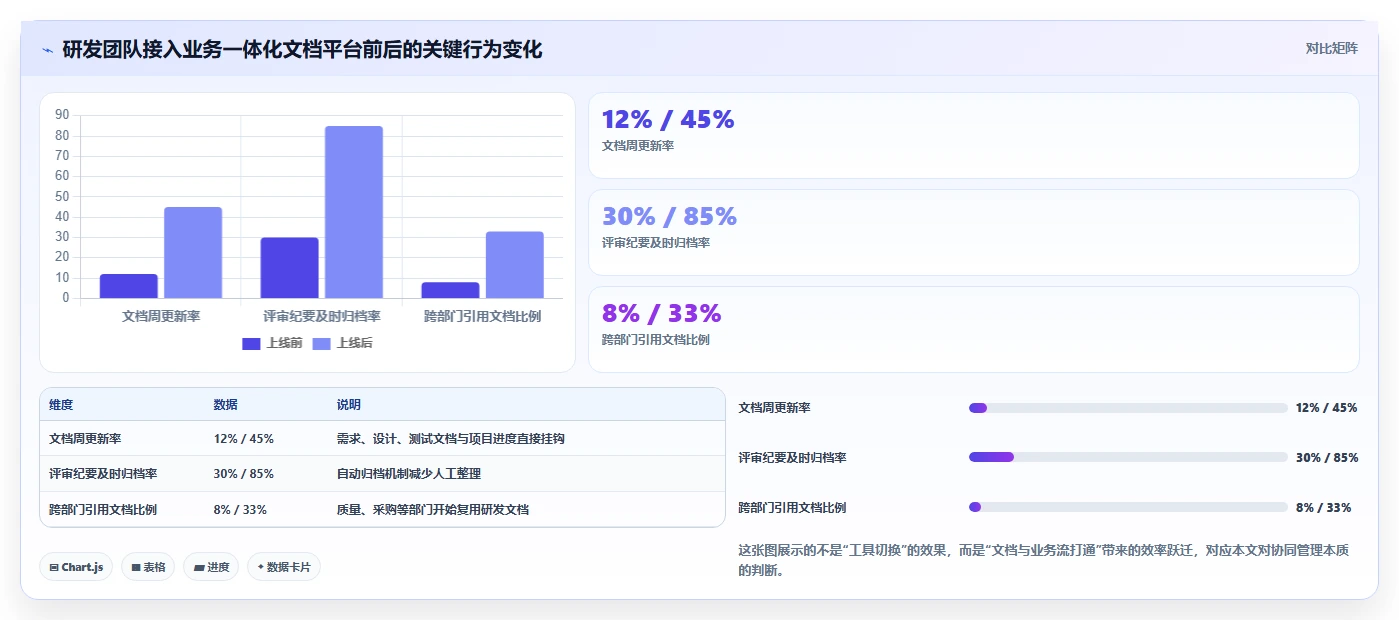Viewport: 1399px width, 620px height.
Task: Click the summary paragraph starting 这张图展示的
Action: pyautogui.click(x=1047, y=560)
